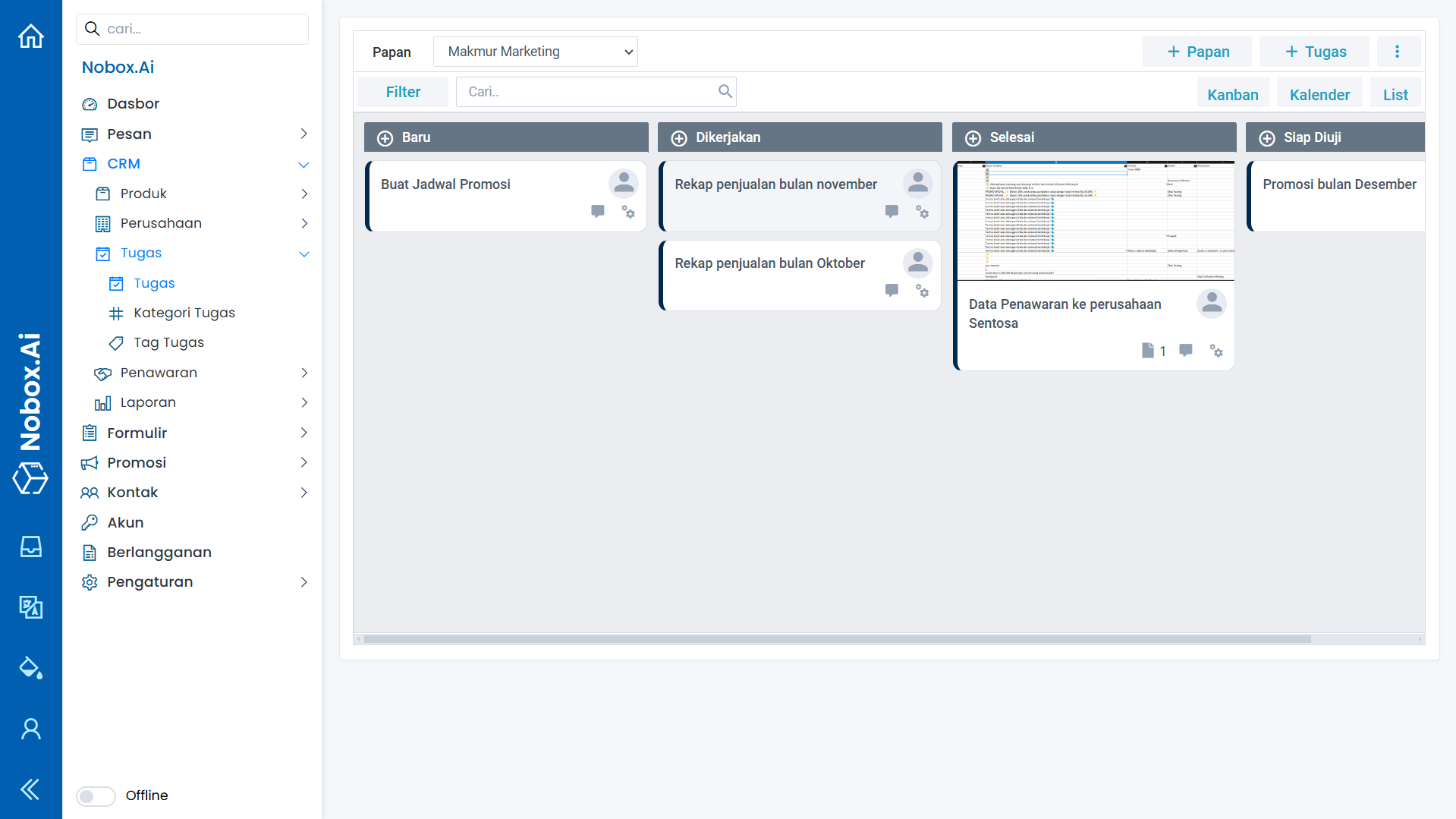Viewport: 1456px width, 819px height.
Task: Click attachment file icon on Data Penawaran card
Action: pyautogui.click(x=1147, y=351)
